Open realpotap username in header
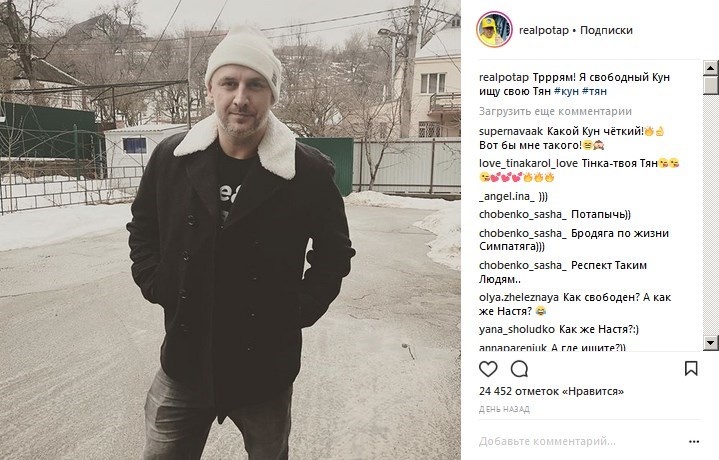This screenshot has height=460, width=719. (x=544, y=30)
